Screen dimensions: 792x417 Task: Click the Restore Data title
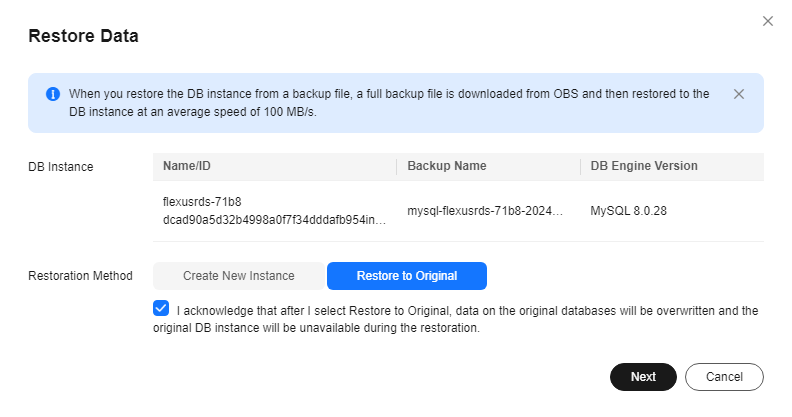pos(83,36)
